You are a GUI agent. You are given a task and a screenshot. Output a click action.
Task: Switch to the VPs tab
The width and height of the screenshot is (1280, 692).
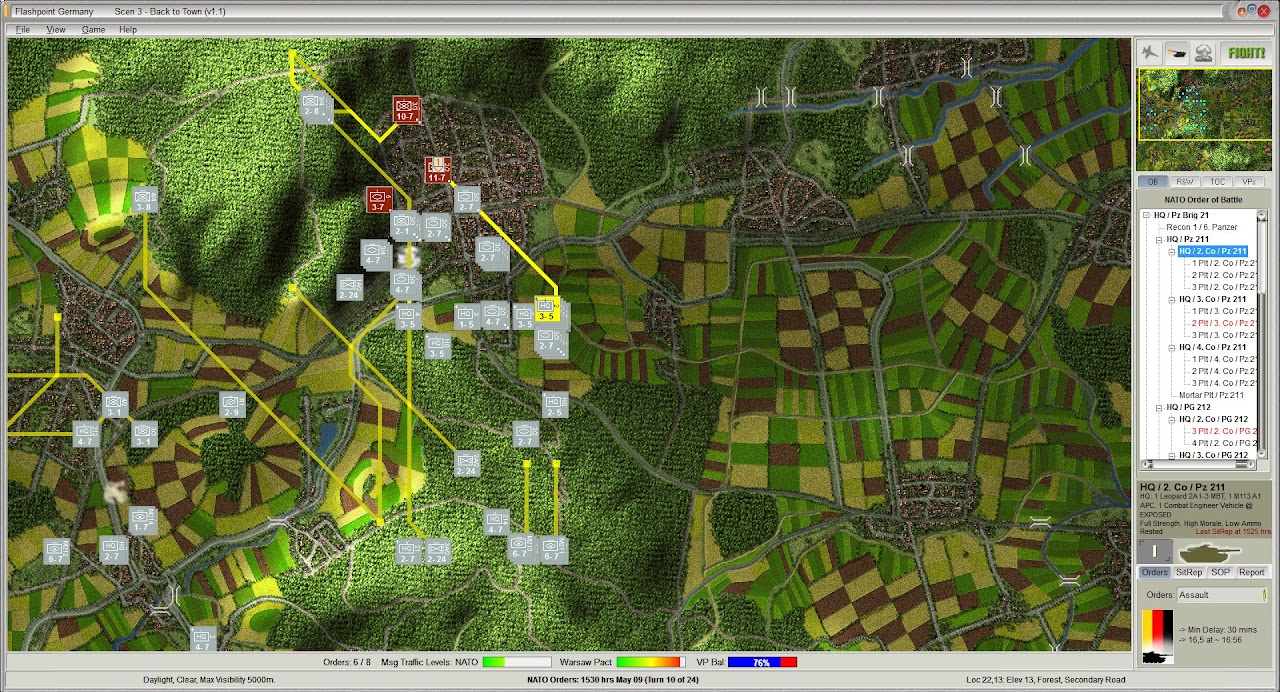(x=1249, y=182)
